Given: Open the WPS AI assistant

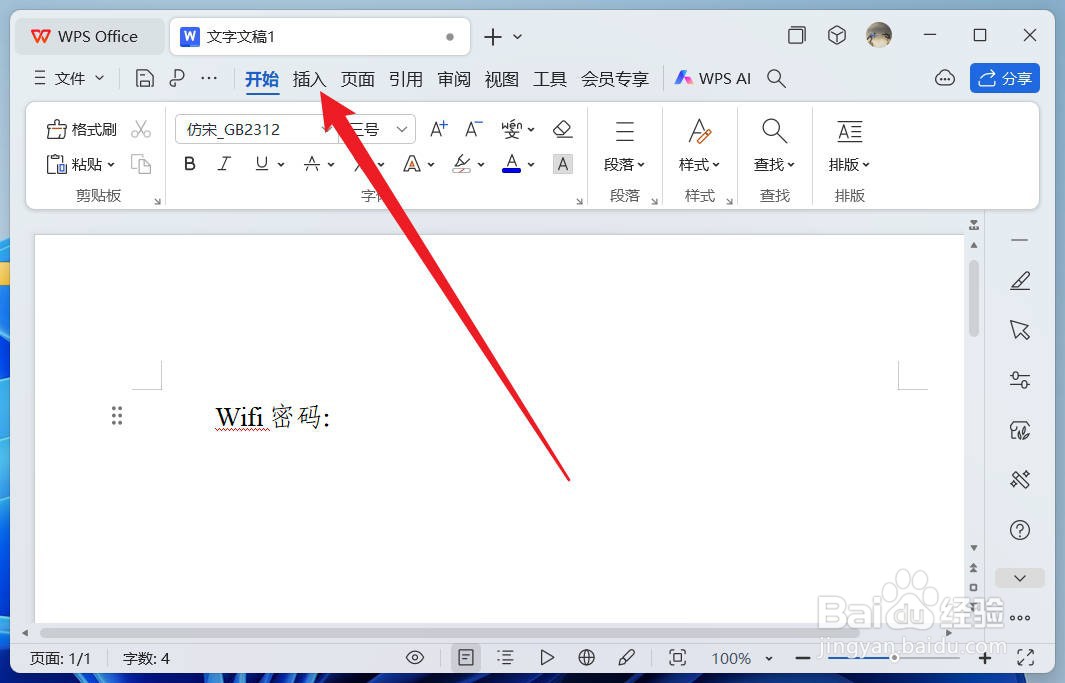Looking at the screenshot, I should (x=712, y=78).
